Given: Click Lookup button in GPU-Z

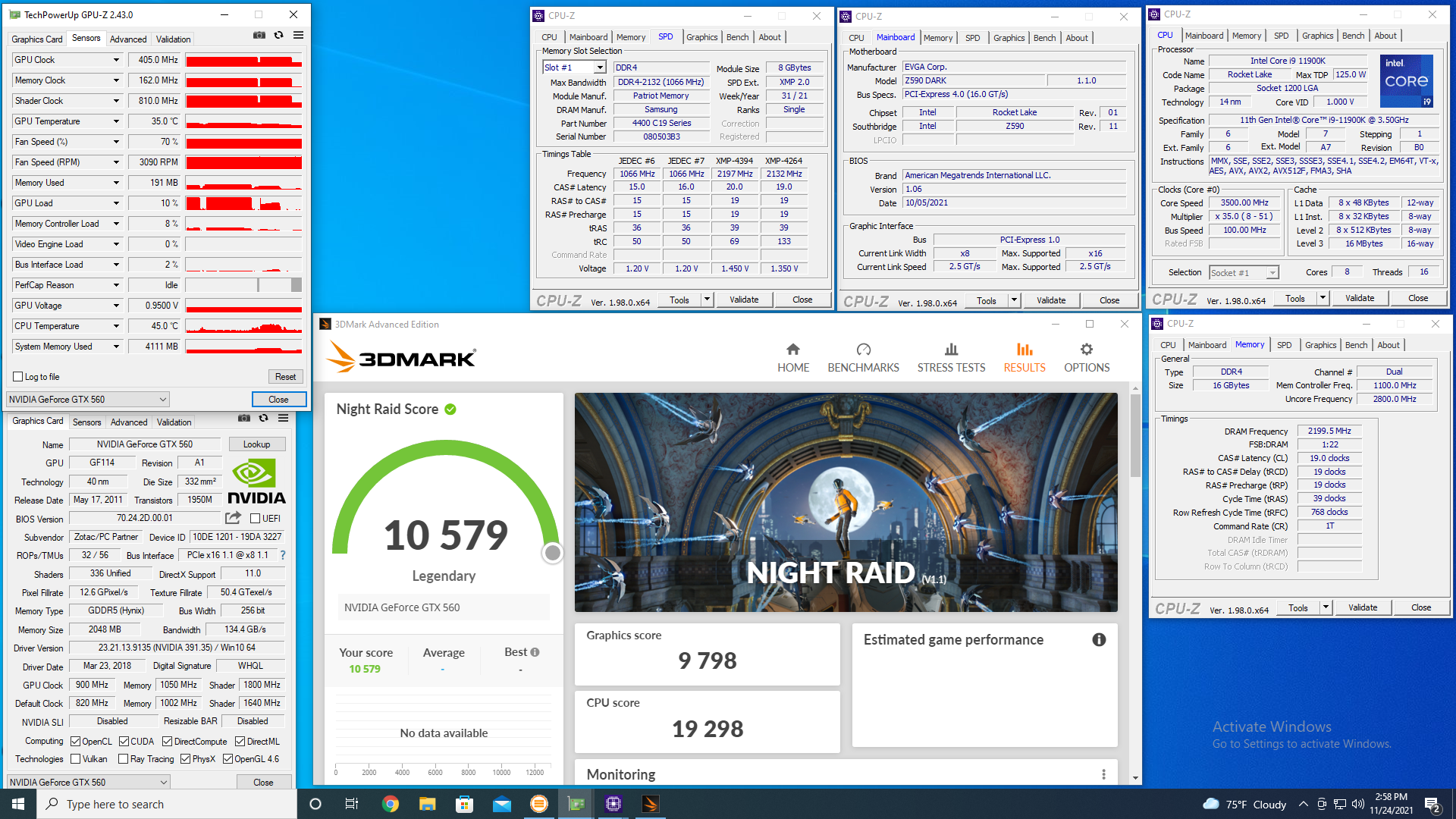Looking at the screenshot, I should 256,444.
